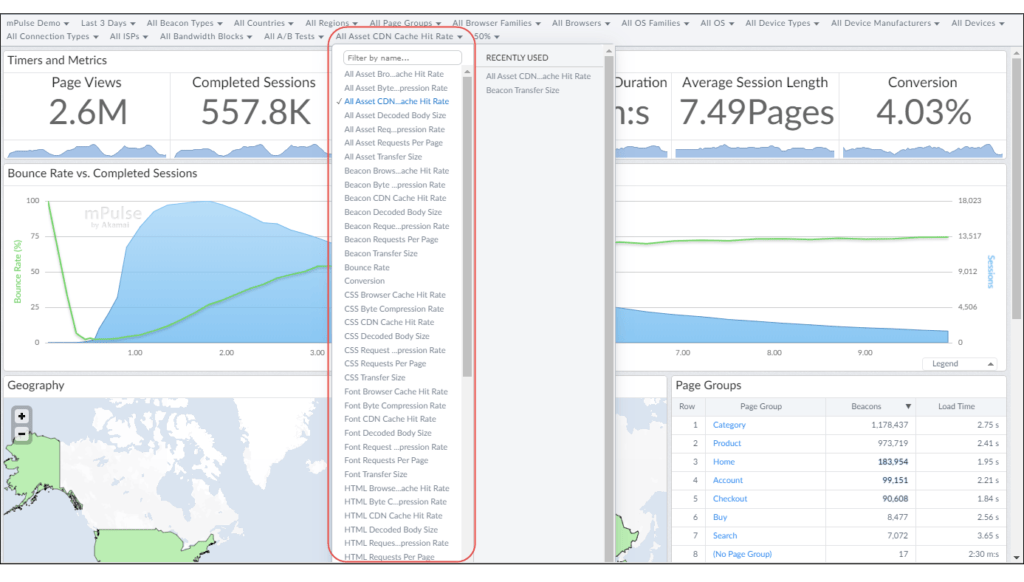Select Conversion metric in list
The image size is (1024, 582).
[364, 281]
